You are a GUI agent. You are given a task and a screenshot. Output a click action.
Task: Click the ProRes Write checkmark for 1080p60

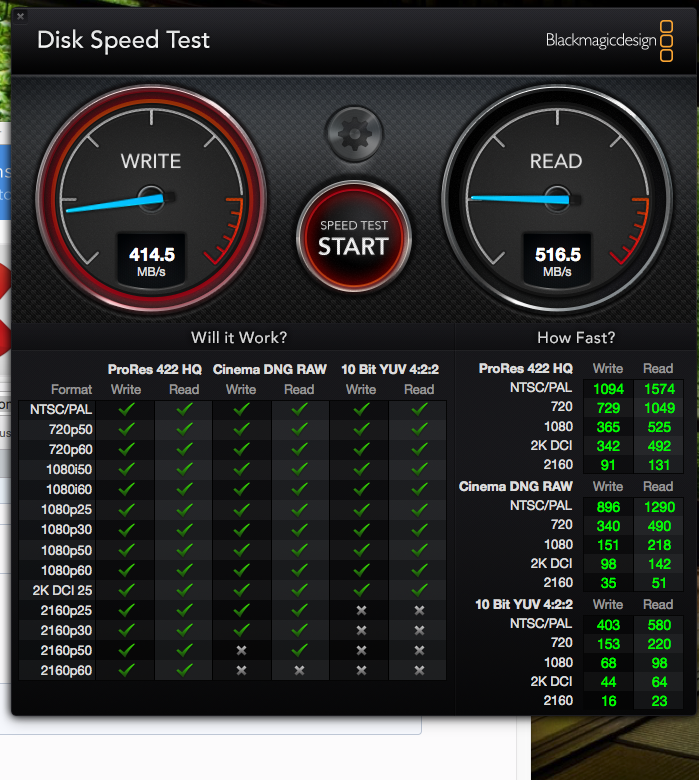[x=126, y=570]
